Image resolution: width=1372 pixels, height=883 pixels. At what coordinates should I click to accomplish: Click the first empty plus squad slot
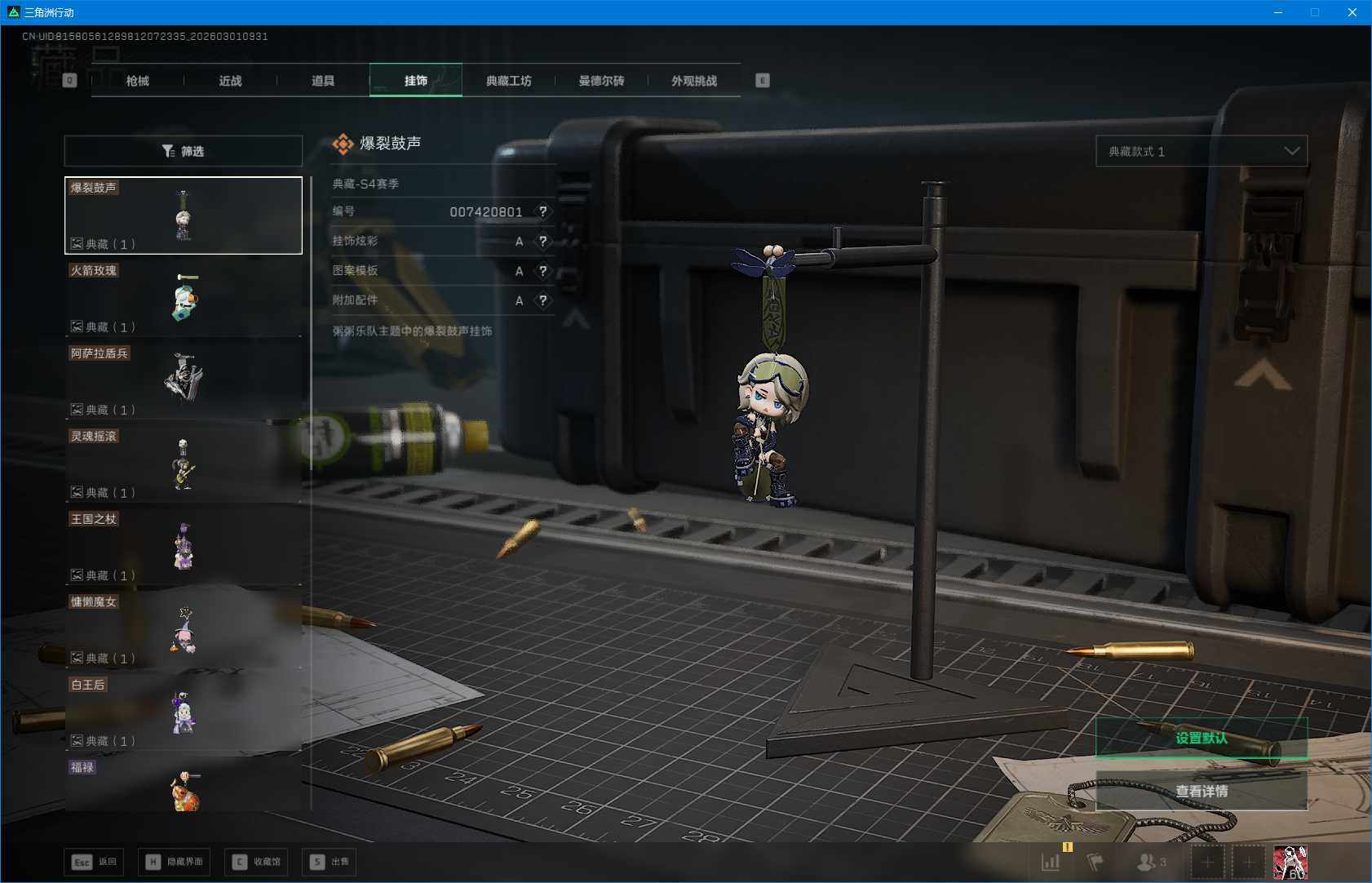(x=1207, y=862)
